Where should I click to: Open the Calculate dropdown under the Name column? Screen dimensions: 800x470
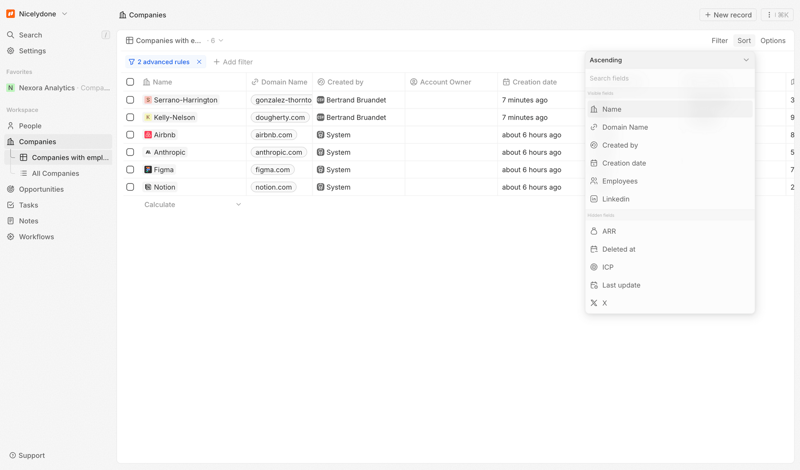(x=192, y=204)
